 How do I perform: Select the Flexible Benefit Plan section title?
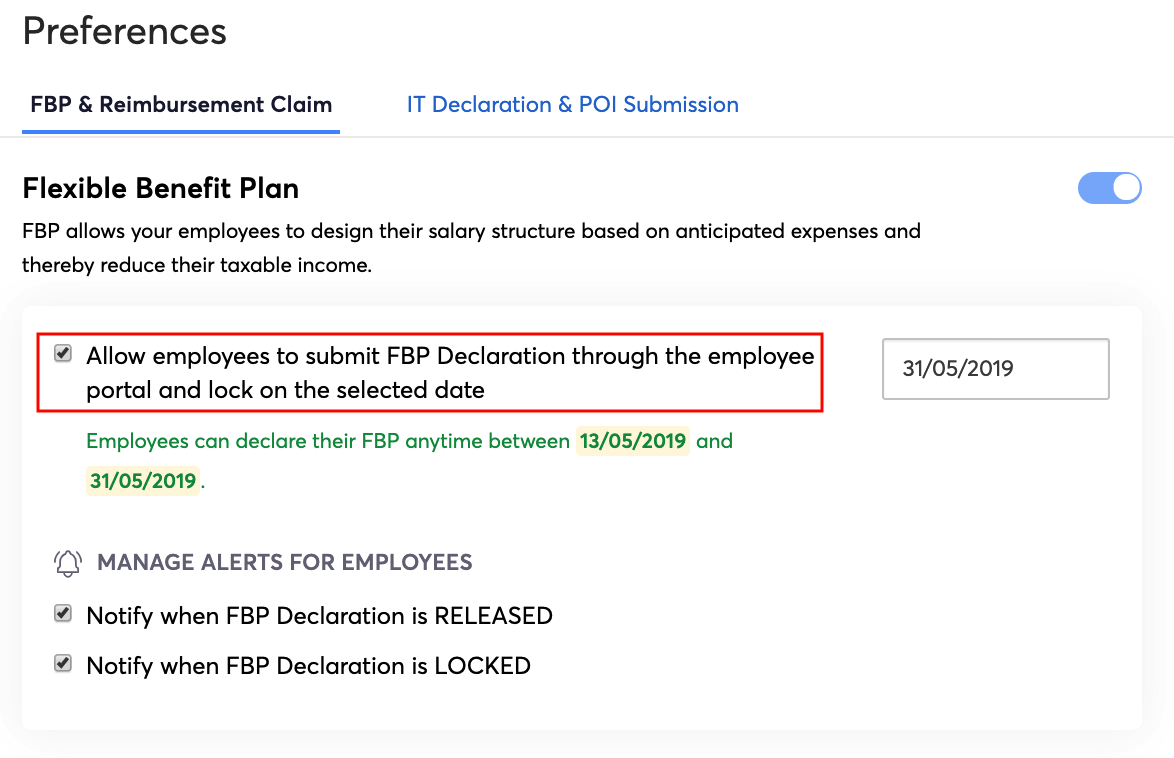click(x=158, y=188)
